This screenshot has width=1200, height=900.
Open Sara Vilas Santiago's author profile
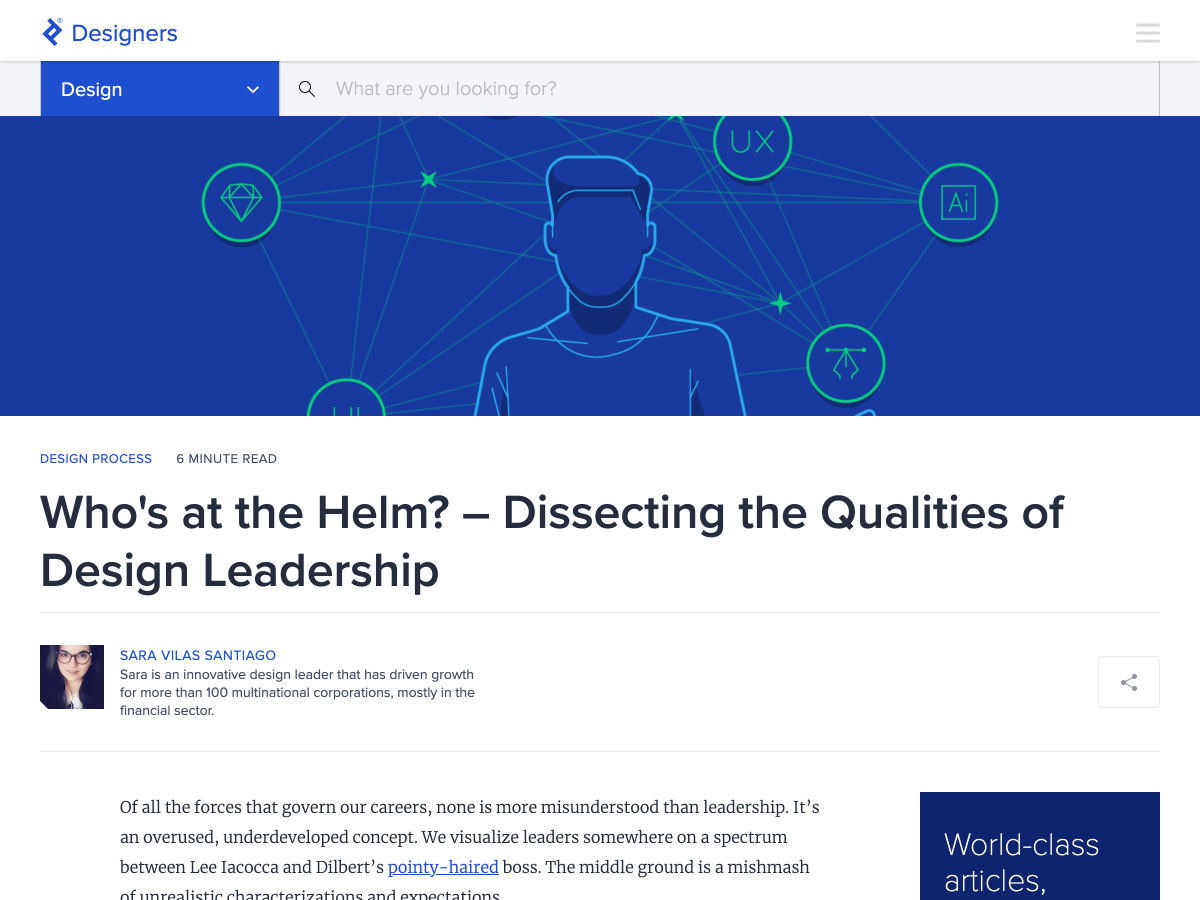198,655
